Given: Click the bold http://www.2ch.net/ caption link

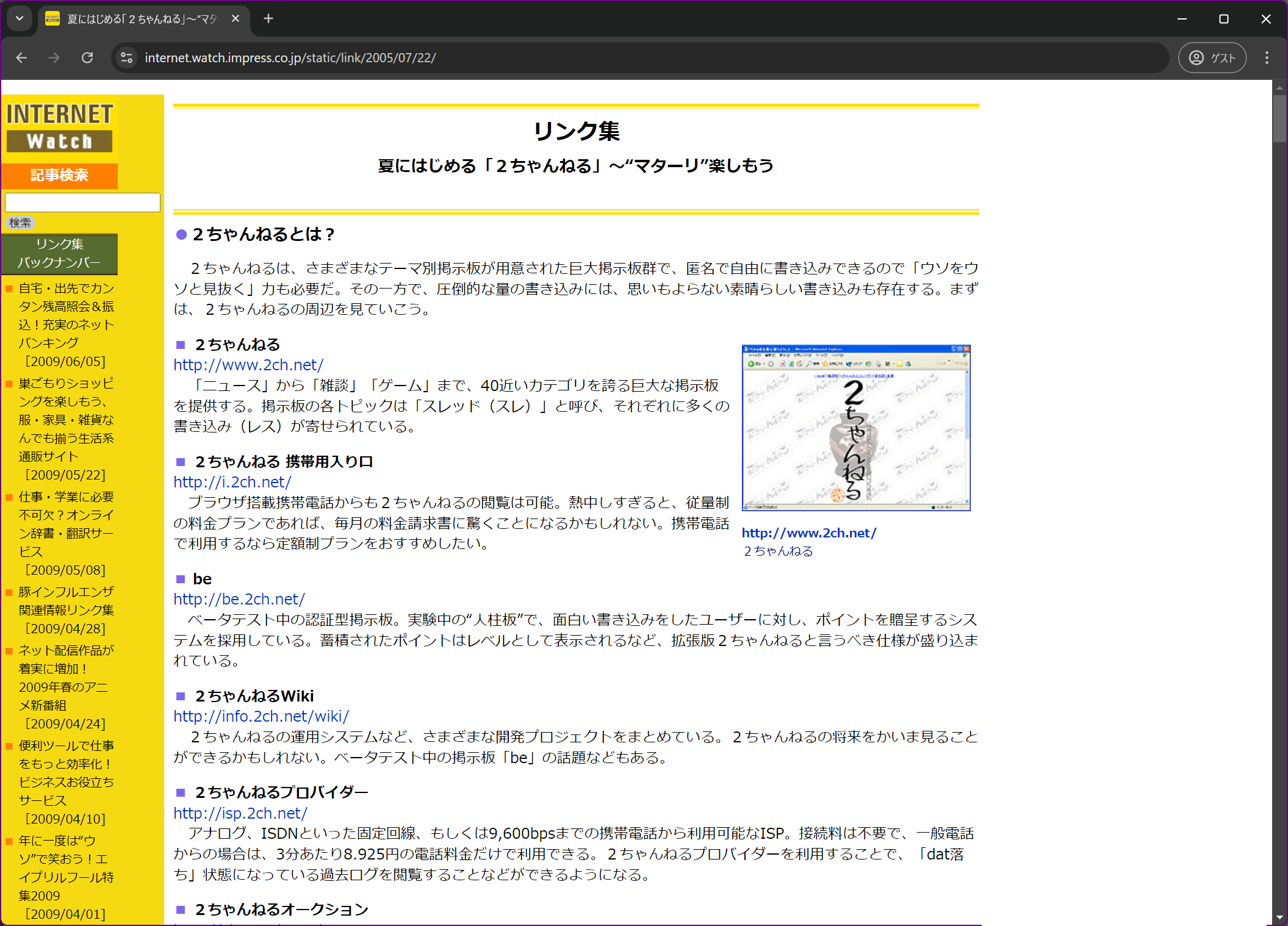Looking at the screenshot, I should 809,533.
